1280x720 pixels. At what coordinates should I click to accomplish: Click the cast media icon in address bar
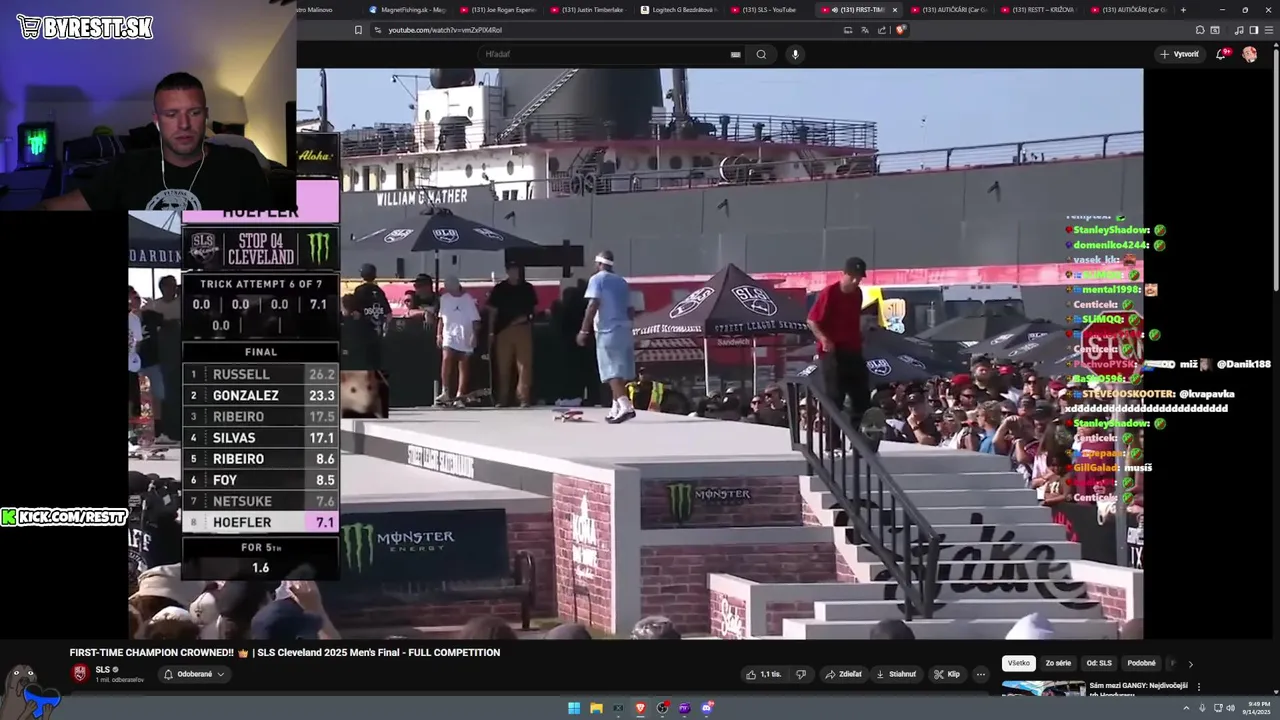(x=848, y=30)
